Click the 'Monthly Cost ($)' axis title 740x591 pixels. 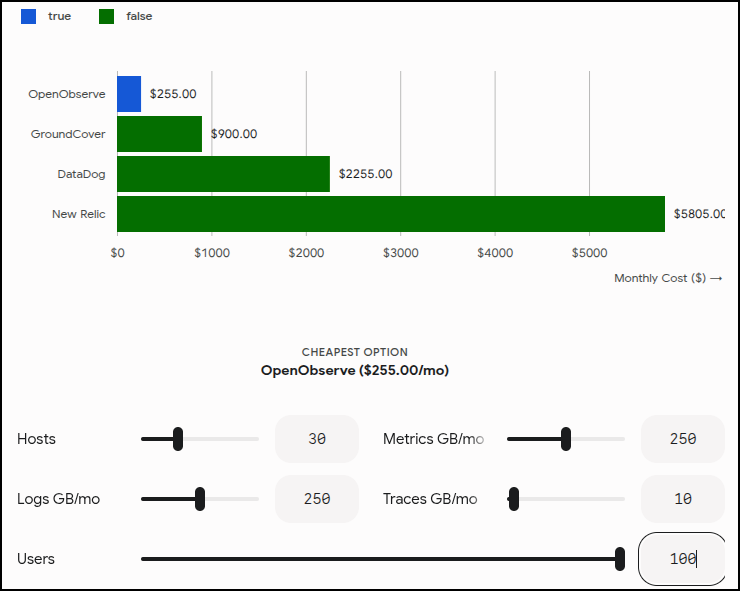pos(668,278)
